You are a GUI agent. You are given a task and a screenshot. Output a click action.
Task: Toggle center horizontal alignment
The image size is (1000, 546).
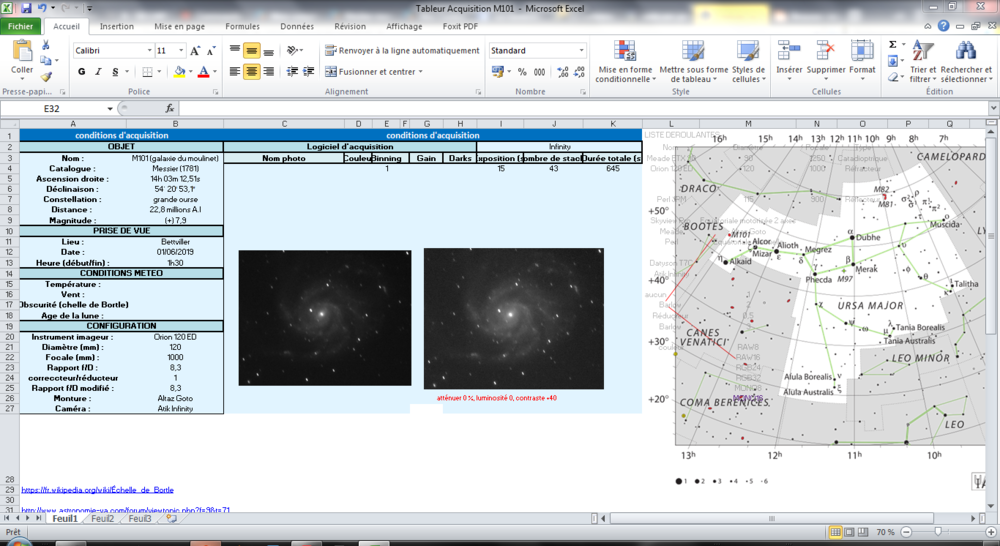(x=252, y=71)
